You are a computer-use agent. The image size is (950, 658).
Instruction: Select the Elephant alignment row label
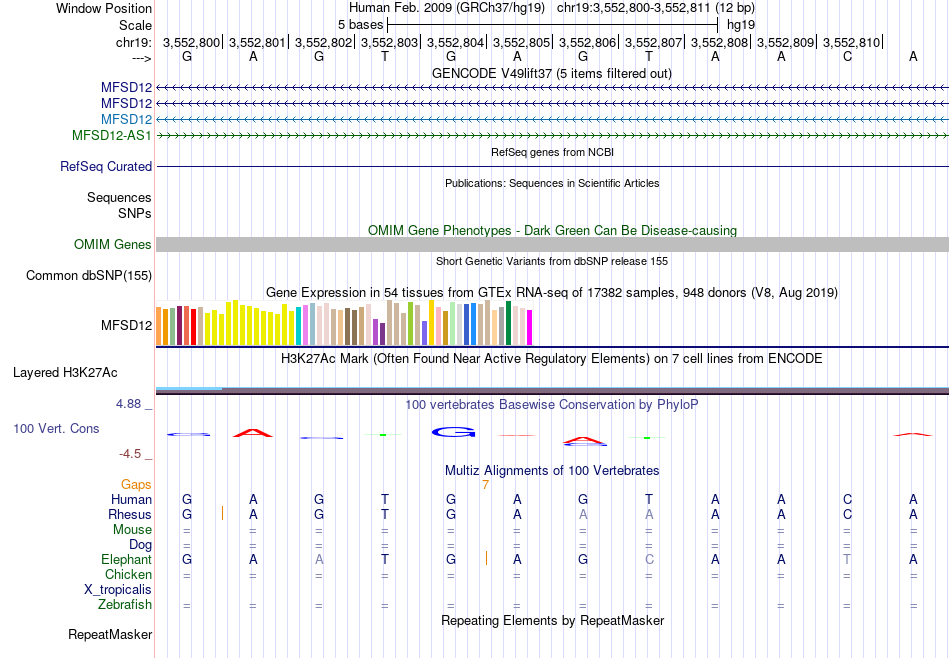tap(126, 559)
